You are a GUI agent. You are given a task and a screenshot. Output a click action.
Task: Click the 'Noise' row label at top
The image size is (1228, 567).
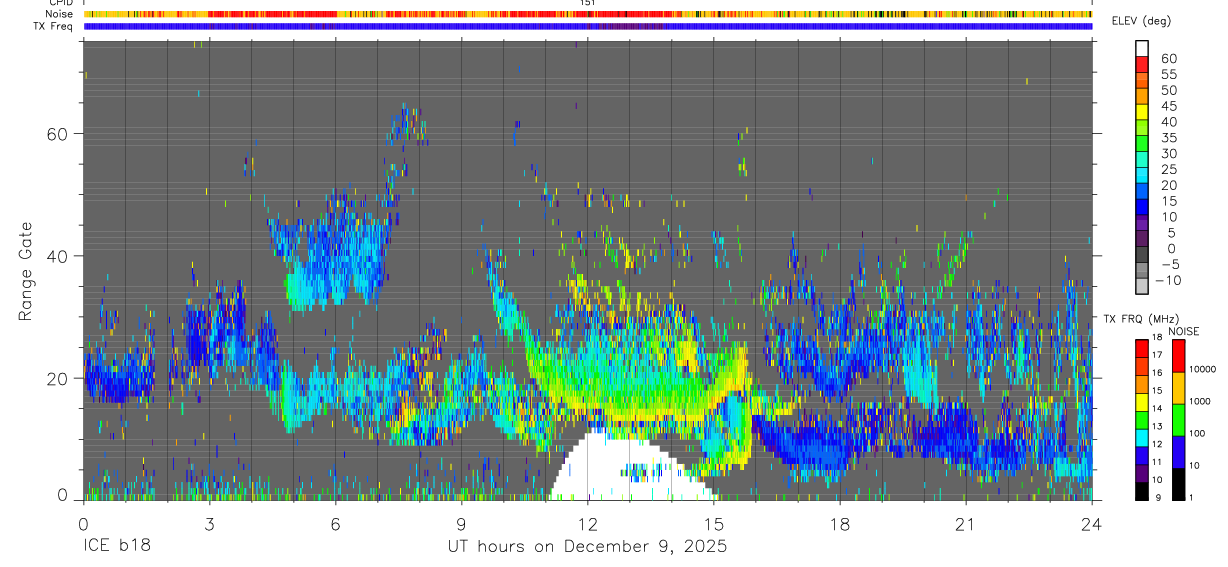tap(59, 14)
